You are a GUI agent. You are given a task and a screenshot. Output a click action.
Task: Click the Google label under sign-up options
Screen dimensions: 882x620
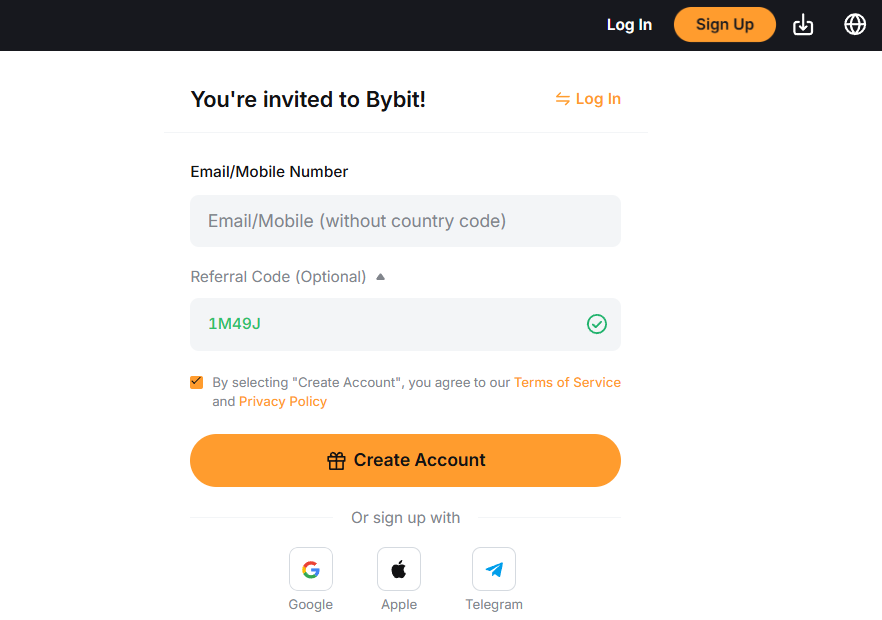[x=311, y=604]
